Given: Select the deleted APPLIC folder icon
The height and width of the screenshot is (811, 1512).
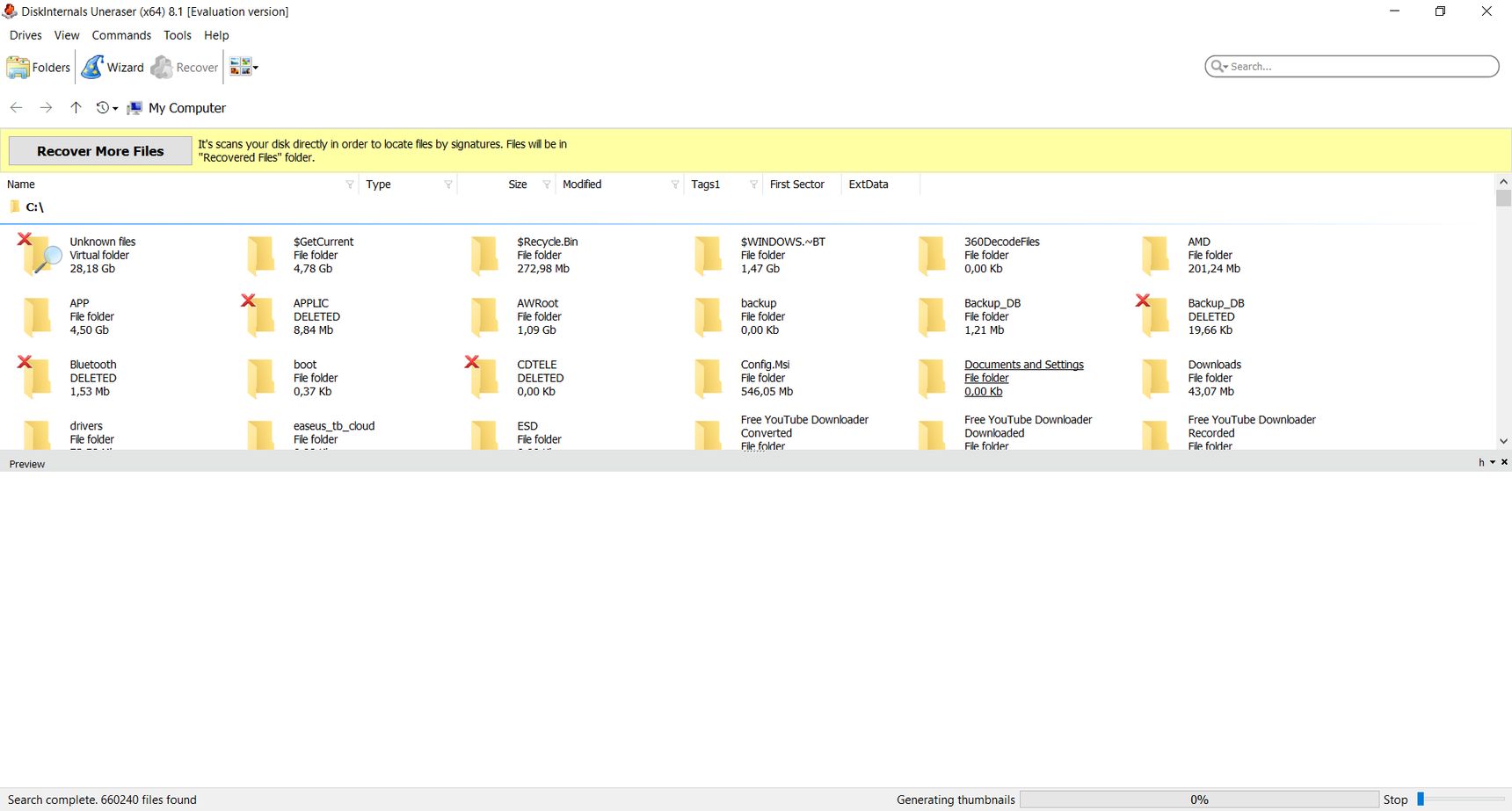Looking at the screenshot, I should (259, 316).
